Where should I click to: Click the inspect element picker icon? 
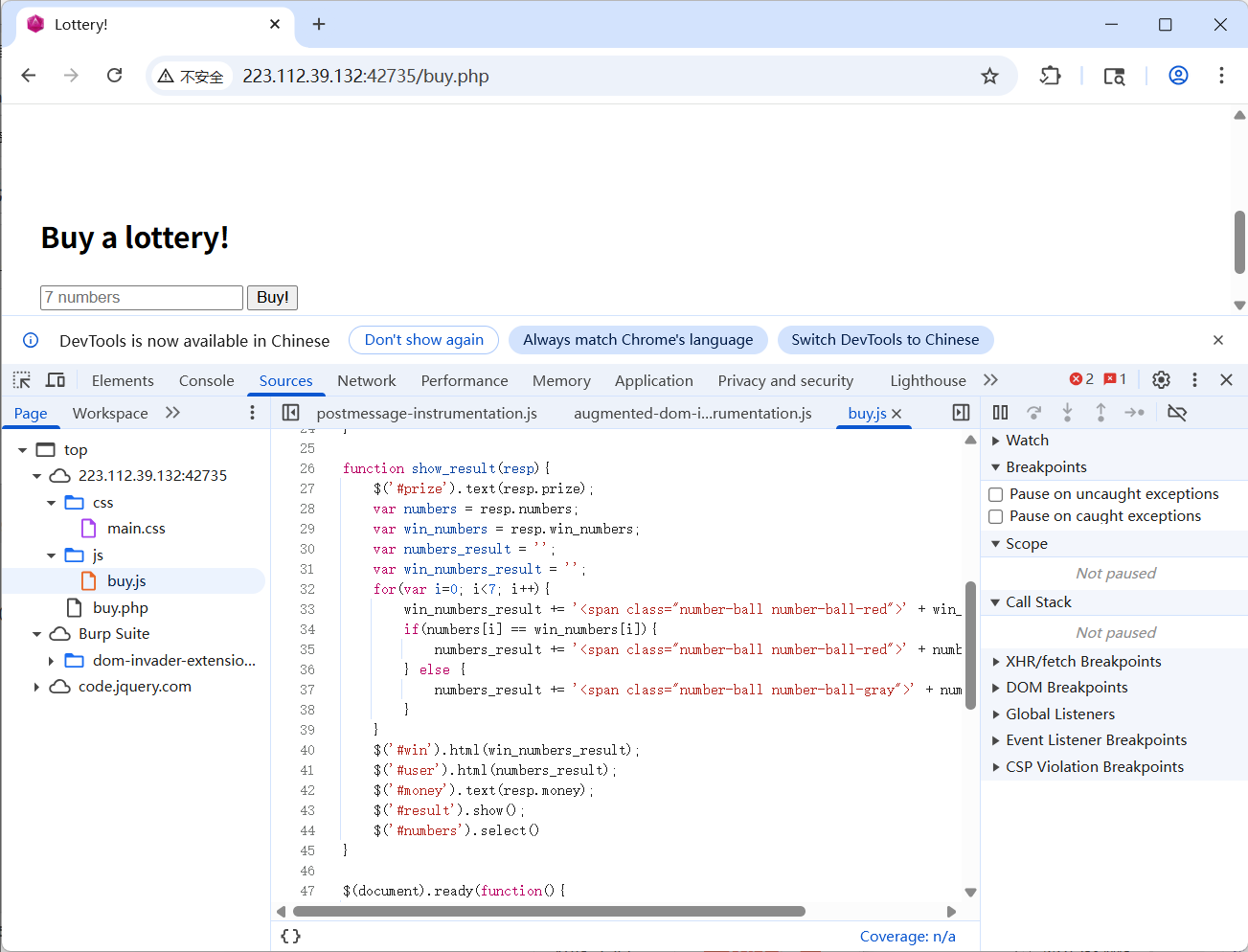[x=21, y=380]
